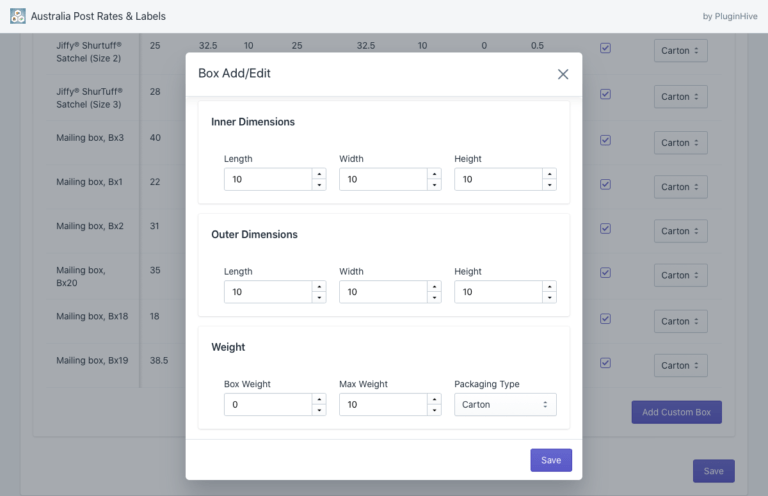Uncheck the Mailing box, Bx3 checkbox
The width and height of the screenshot is (768, 496).
(605, 141)
